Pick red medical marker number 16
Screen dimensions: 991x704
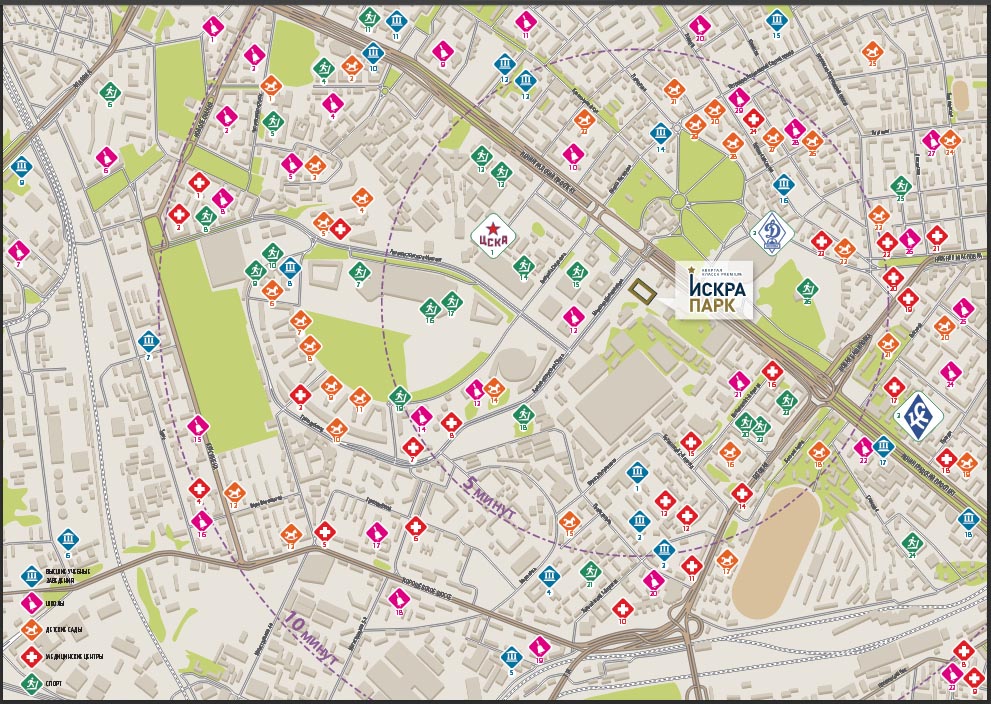772,371
